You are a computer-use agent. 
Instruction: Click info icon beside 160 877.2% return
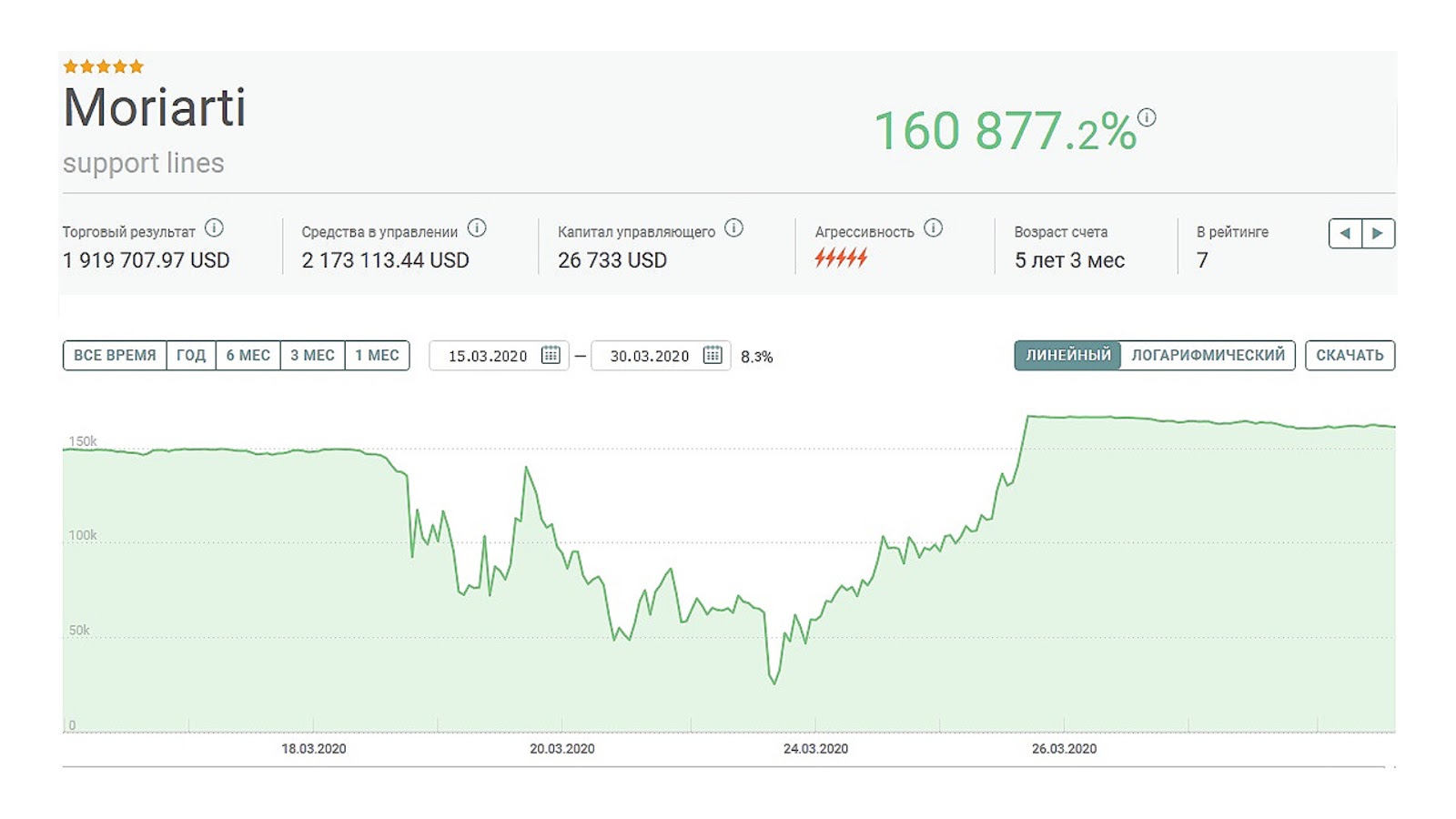click(1147, 117)
